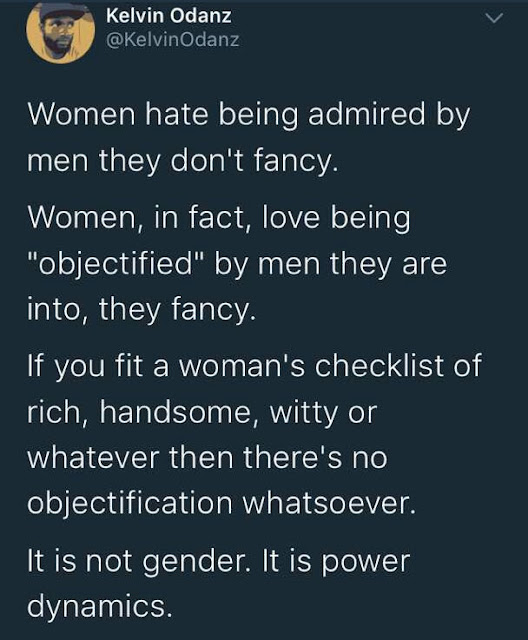The image size is (528, 640).
Task: Click the line "men they don't fancy."
Action: [183, 161]
